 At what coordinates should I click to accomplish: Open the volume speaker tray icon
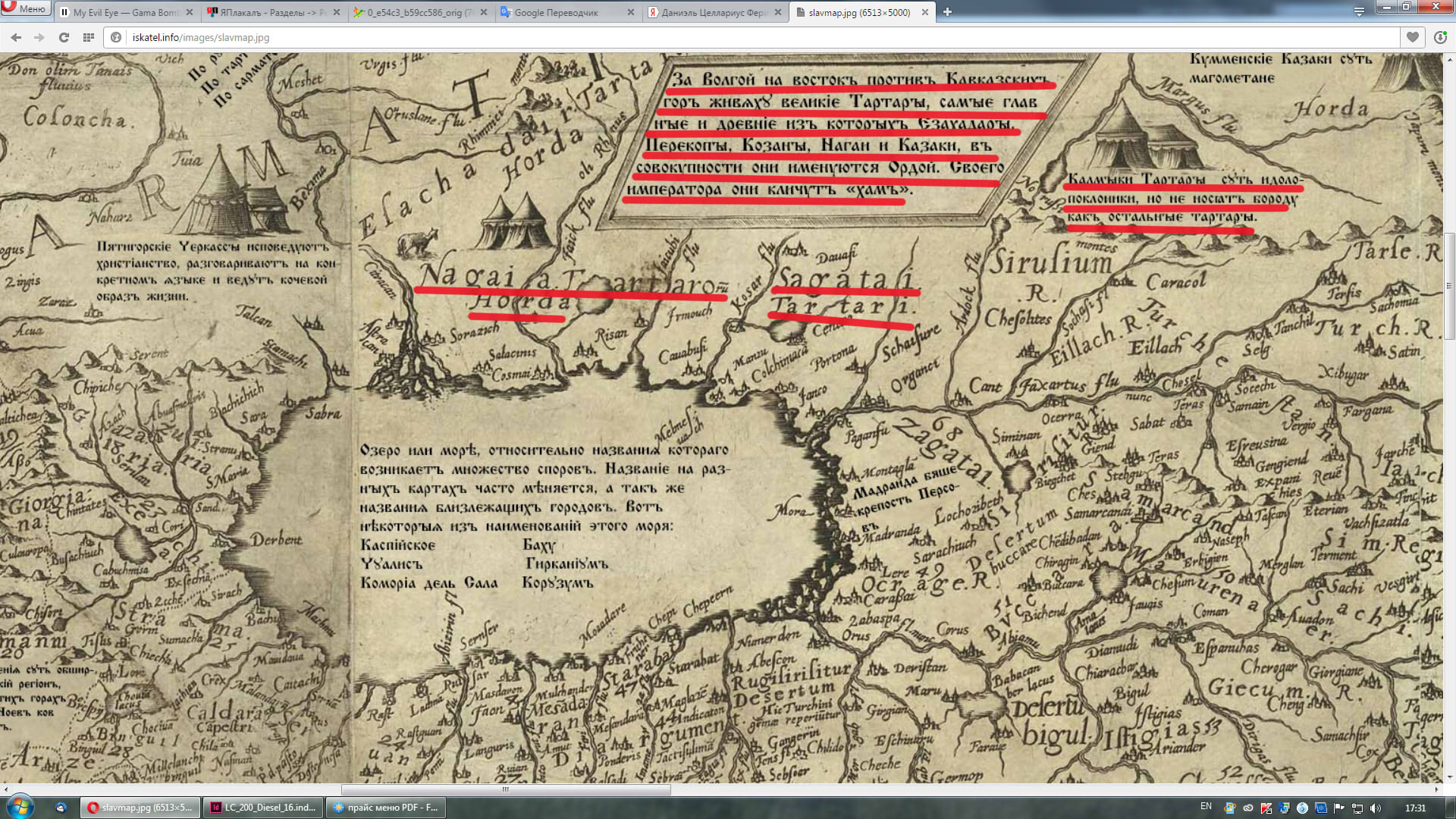pyautogui.click(x=1375, y=808)
